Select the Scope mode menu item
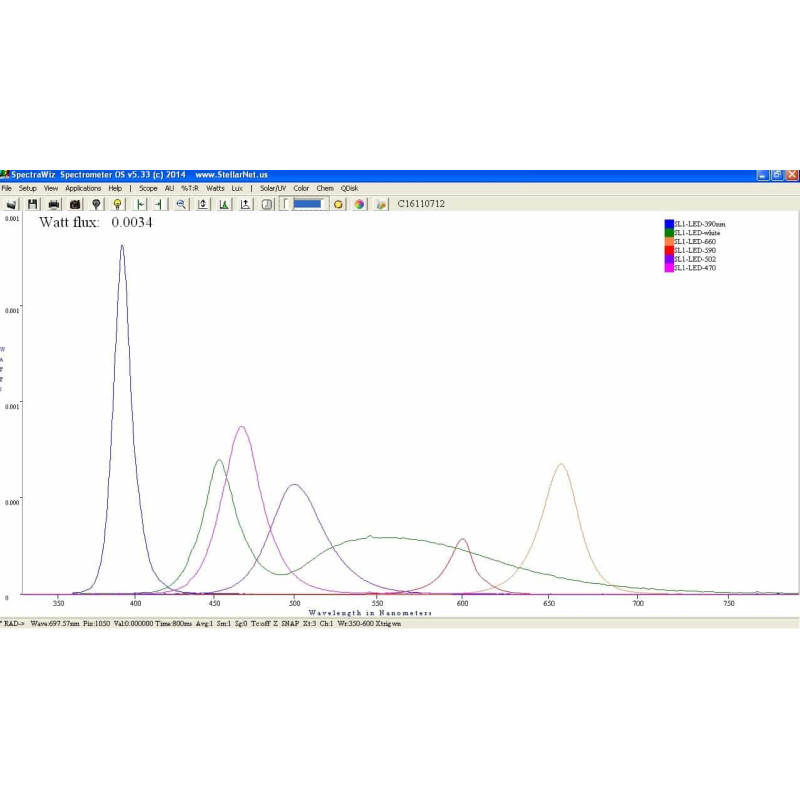 tap(148, 188)
